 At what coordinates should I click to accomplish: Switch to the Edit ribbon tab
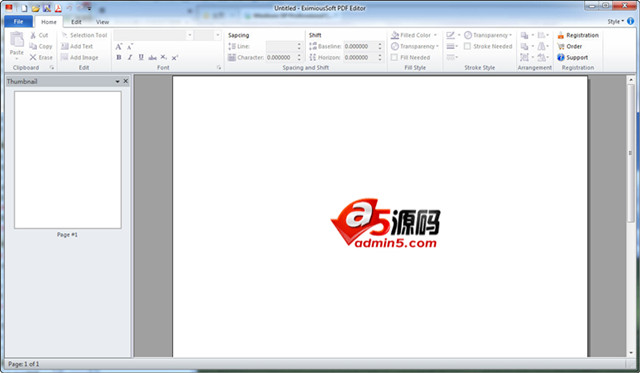point(76,22)
